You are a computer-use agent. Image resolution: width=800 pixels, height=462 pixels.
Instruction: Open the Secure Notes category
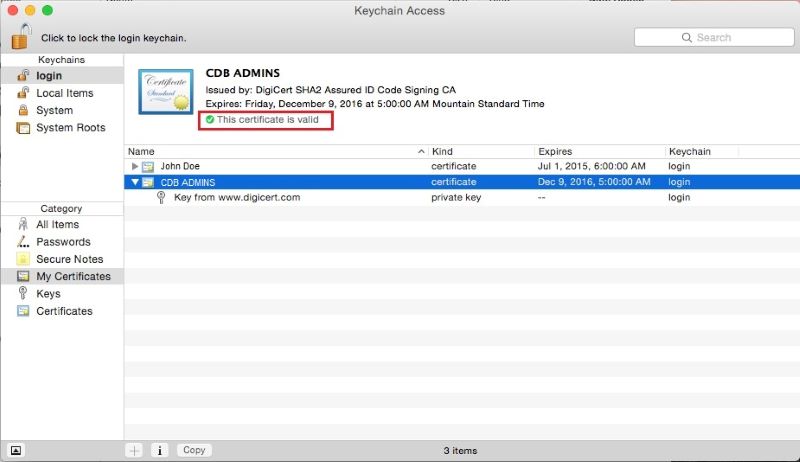69,259
